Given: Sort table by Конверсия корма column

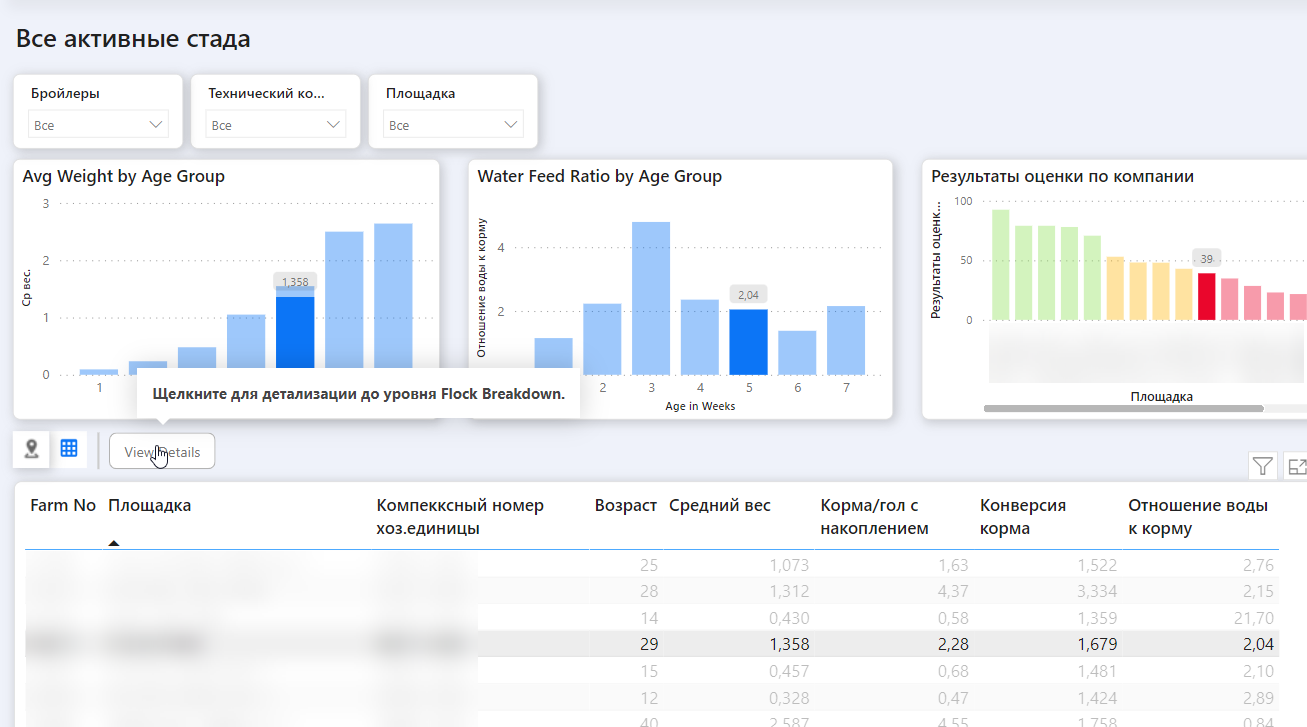Looking at the screenshot, I should coord(1023,517).
